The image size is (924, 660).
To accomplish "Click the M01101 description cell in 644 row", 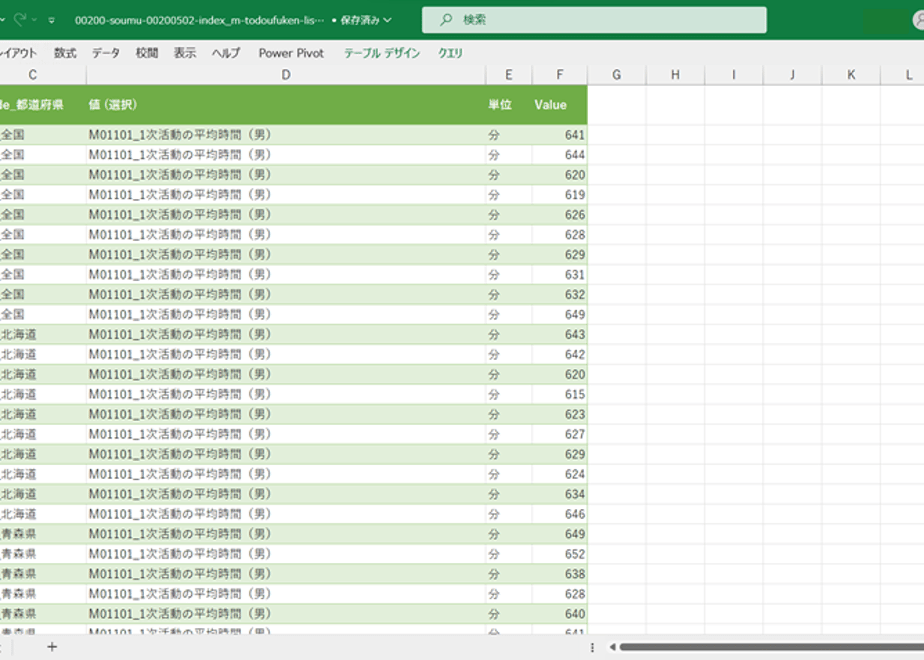I will pos(286,155).
